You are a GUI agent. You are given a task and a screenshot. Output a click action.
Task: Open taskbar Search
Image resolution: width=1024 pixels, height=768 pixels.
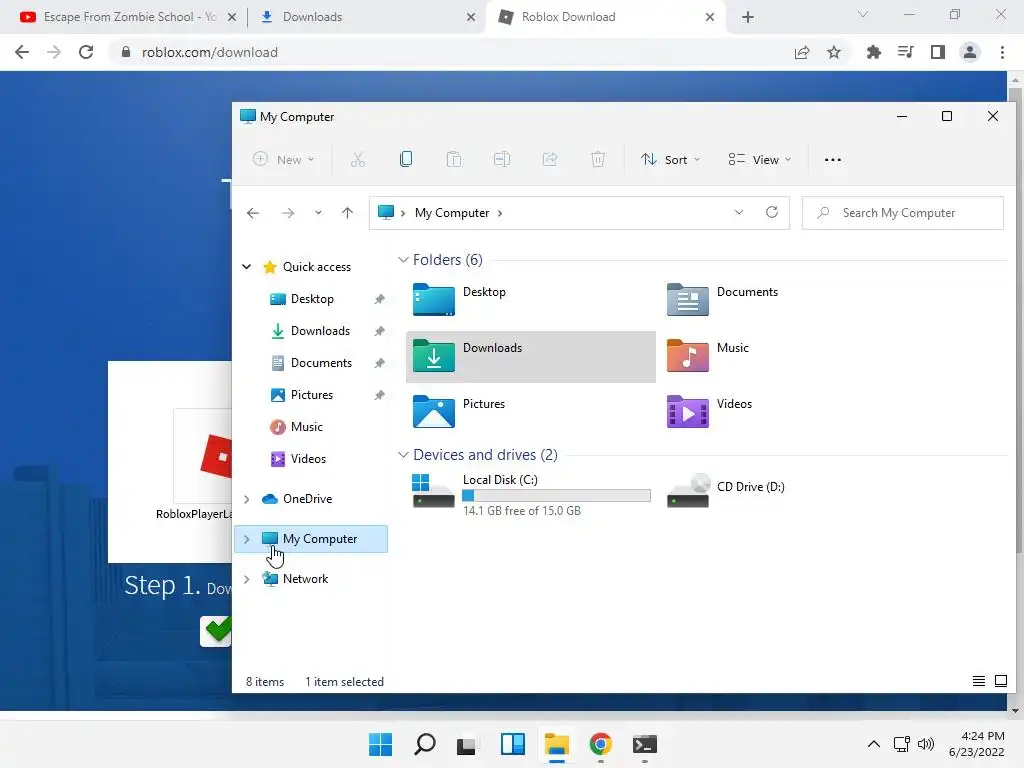(424, 744)
